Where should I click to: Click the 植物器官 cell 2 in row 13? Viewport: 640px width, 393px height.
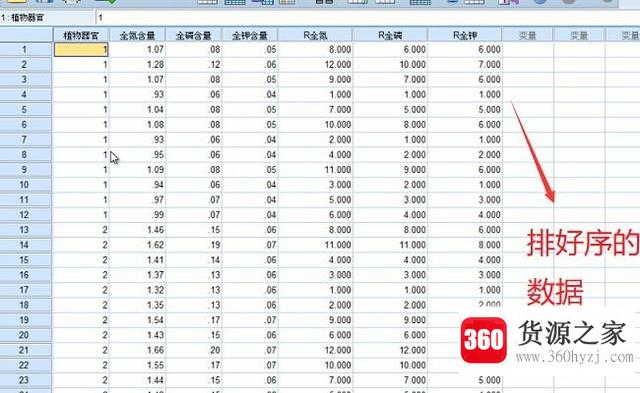(81, 230)
